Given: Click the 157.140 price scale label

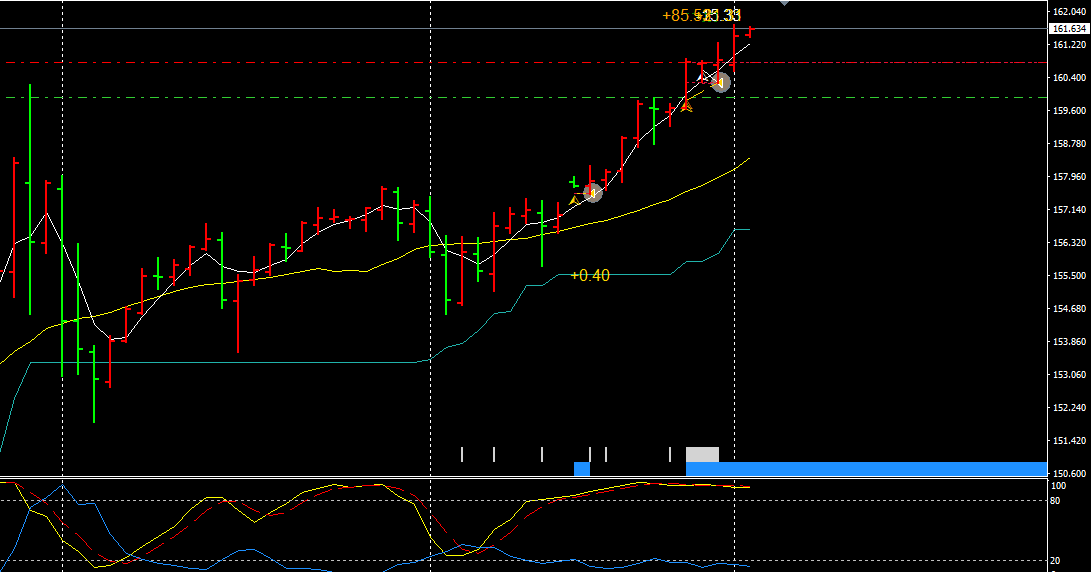Looking at the screenshot, I should point(1069,209).
